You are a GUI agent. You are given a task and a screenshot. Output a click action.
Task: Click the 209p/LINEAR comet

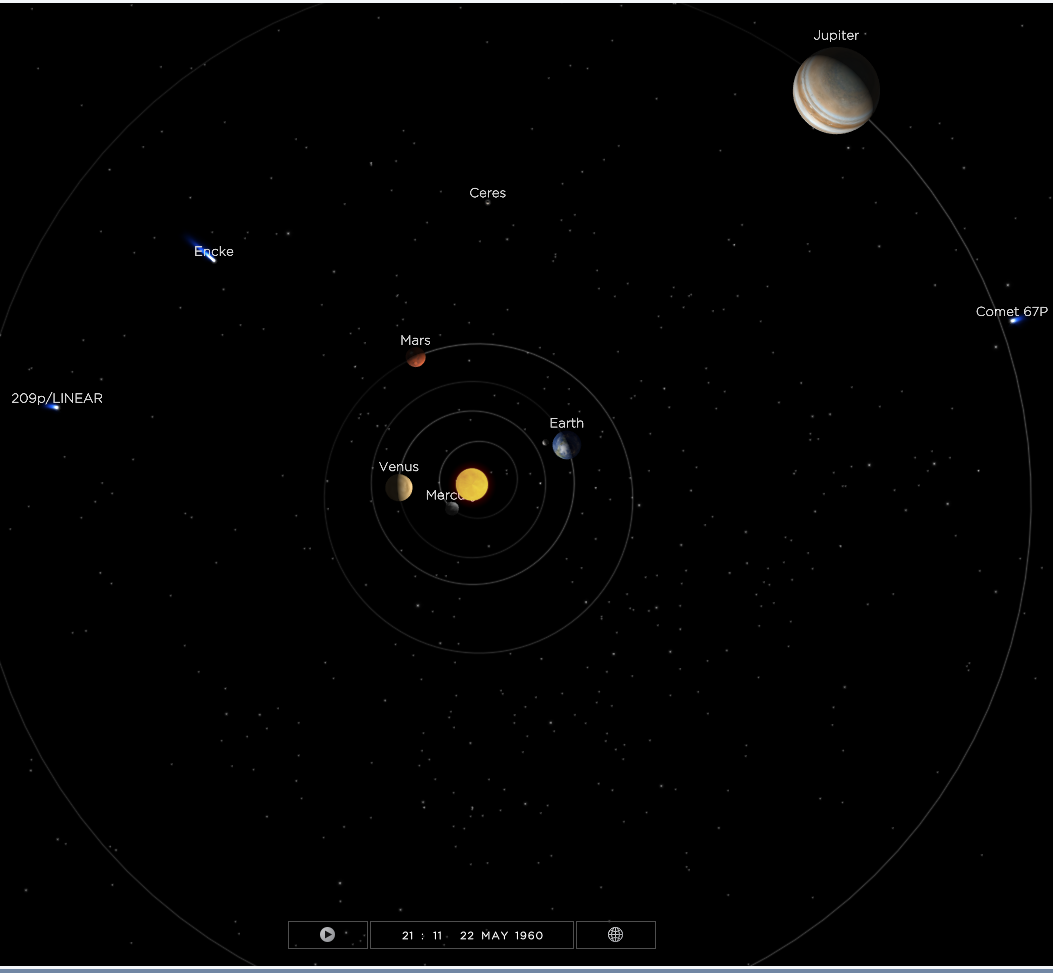[53, 407]
